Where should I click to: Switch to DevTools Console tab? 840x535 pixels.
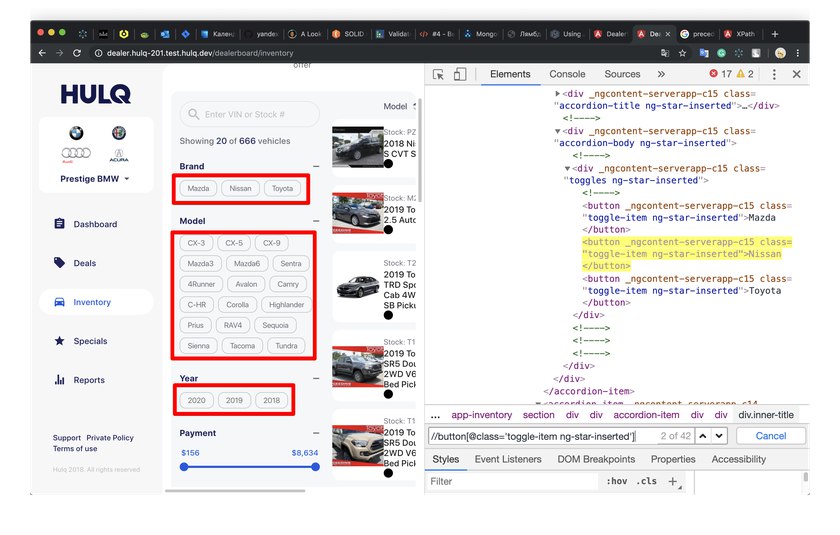coord(567,74)
